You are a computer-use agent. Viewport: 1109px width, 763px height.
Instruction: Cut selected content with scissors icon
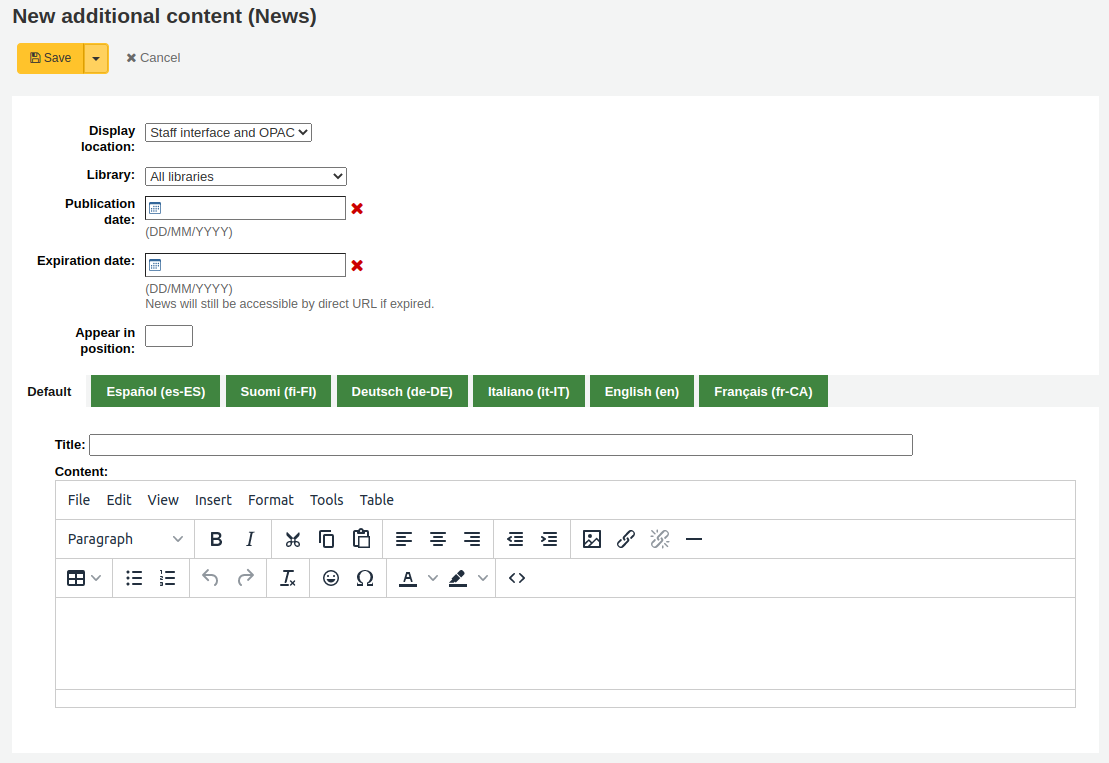coord(293,540)
